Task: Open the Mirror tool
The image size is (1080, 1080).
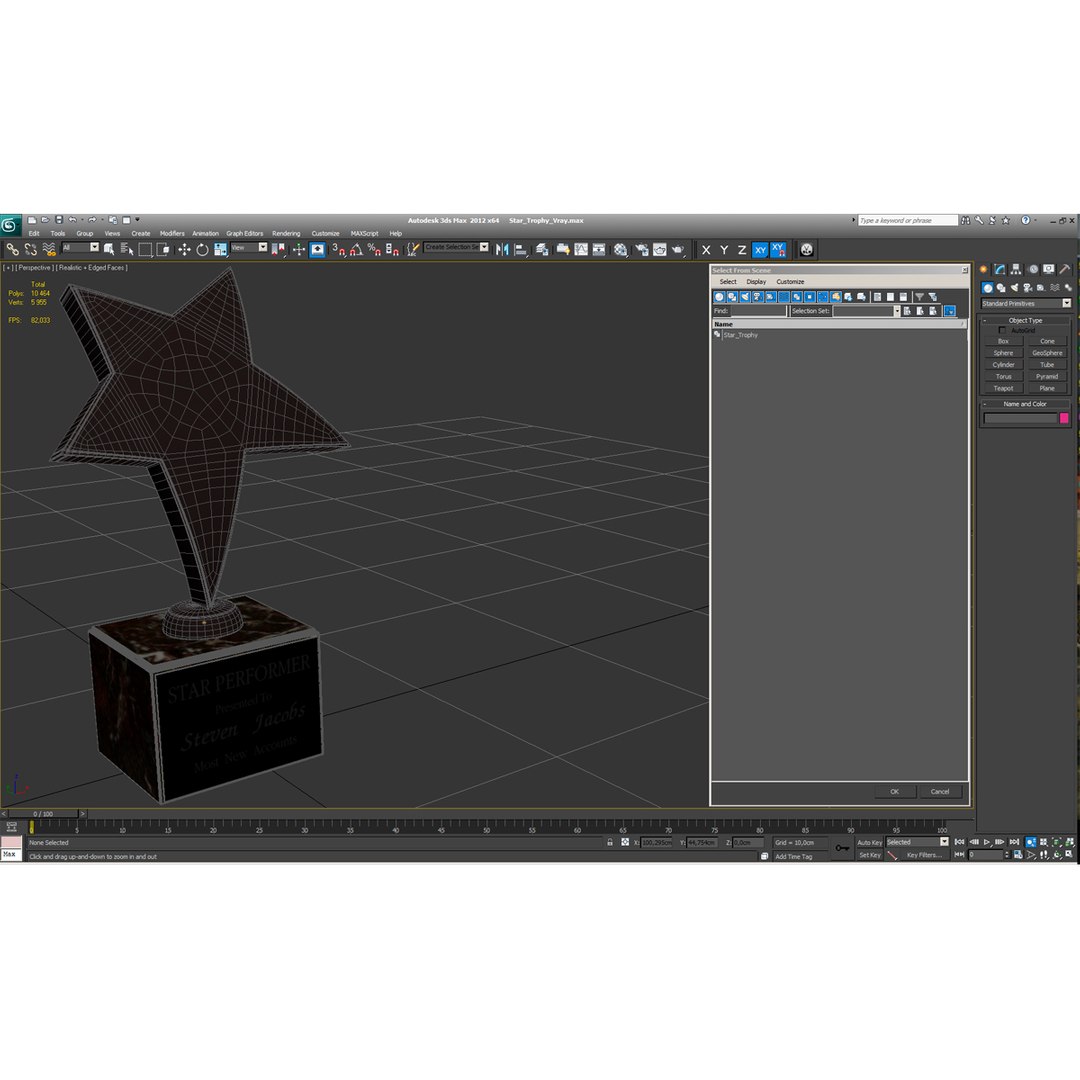Action: (502, 249)
